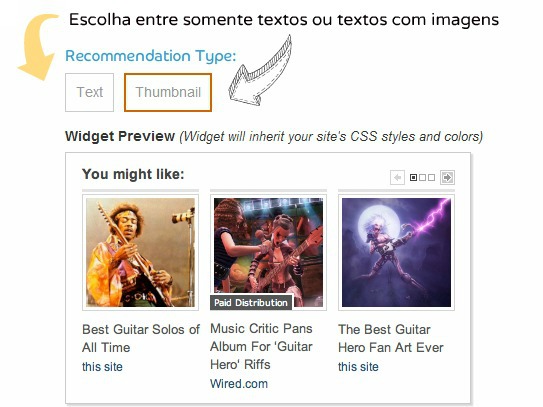Click the You might like heading
543x407 pixels.
tap(133, 174)
